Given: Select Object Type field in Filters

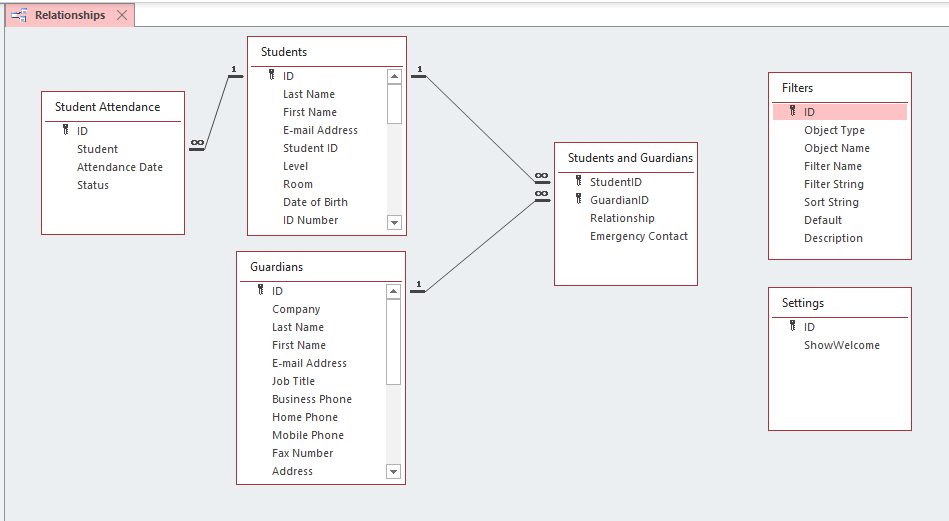Looking at the screenshot, I should coord(834,130).
